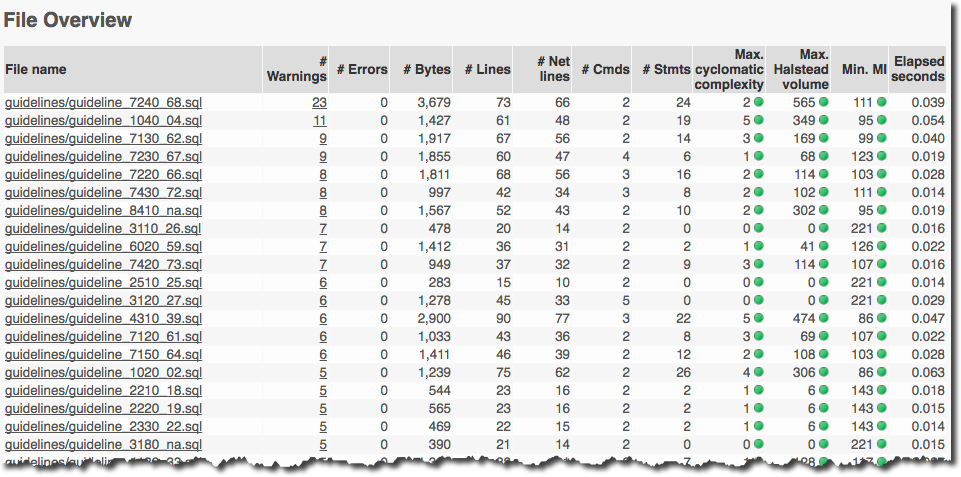961x477 pixels.
Task: Open guidelines/guideline_8410_na.sql file link
Action: pyautogui.click(x=104, y=210)
